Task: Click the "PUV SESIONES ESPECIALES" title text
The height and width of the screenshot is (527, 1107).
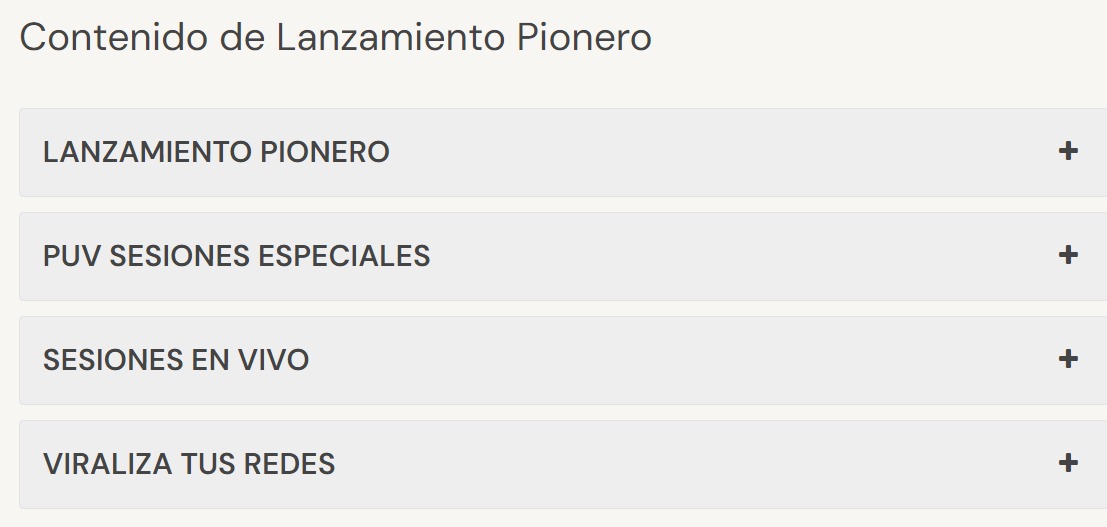Action: click(236, 257)
